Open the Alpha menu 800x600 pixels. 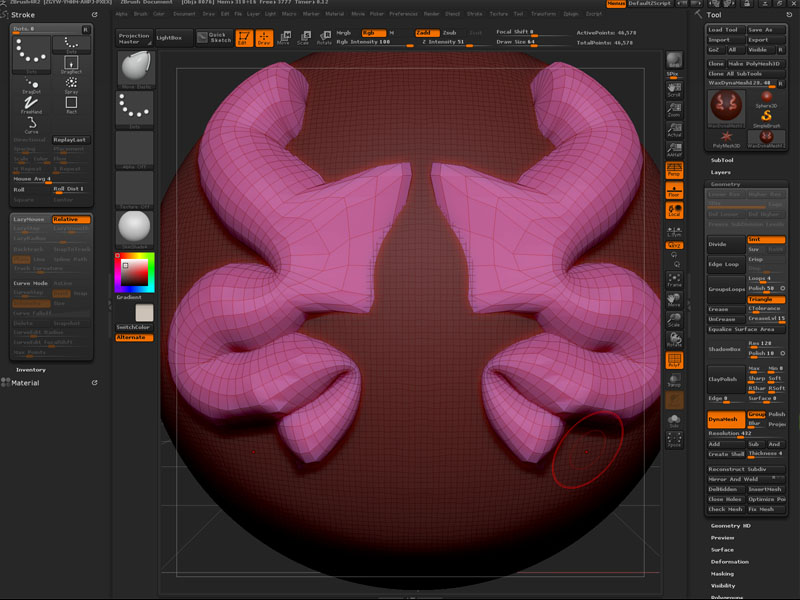point(121,14)
